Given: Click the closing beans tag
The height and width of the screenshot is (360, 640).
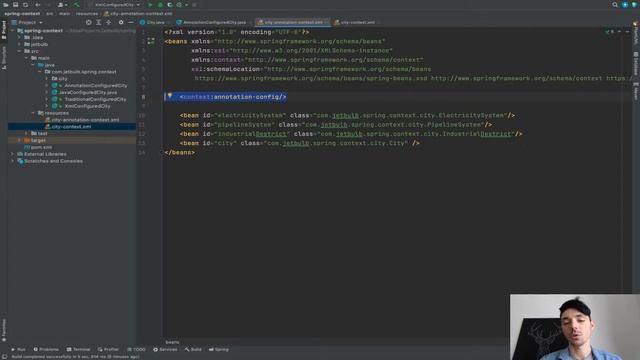Looking at the screenshot, I should coord(180,153).
